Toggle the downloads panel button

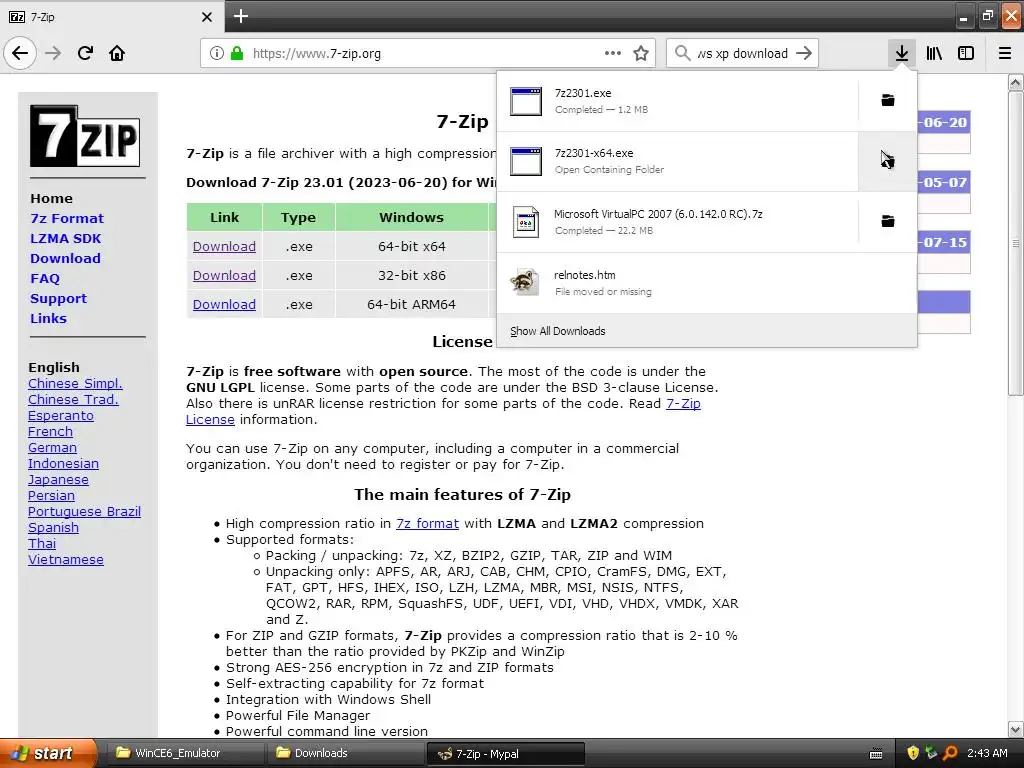tap(901, 53)
